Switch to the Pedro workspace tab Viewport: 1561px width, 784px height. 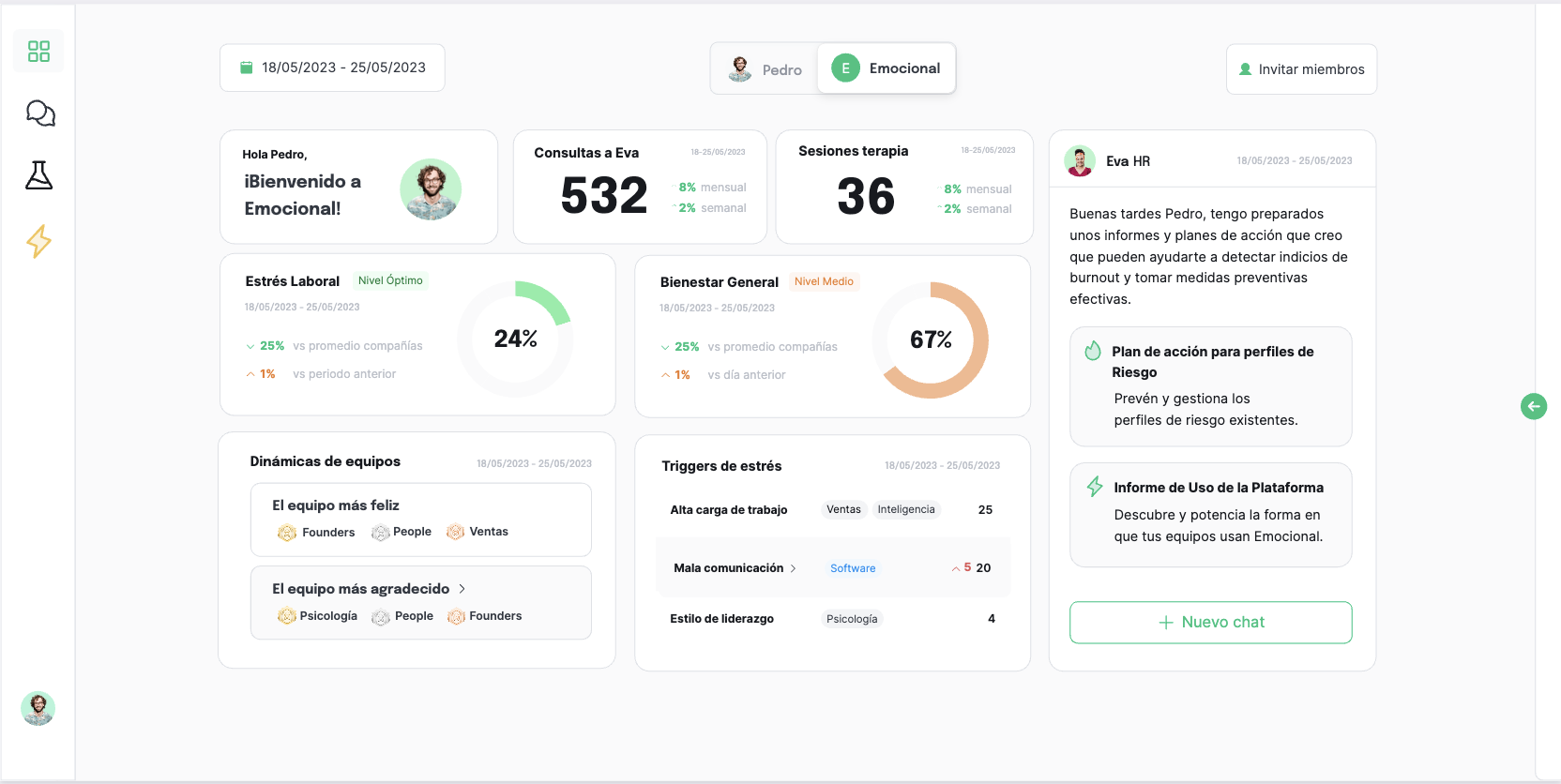pos(765,69)
